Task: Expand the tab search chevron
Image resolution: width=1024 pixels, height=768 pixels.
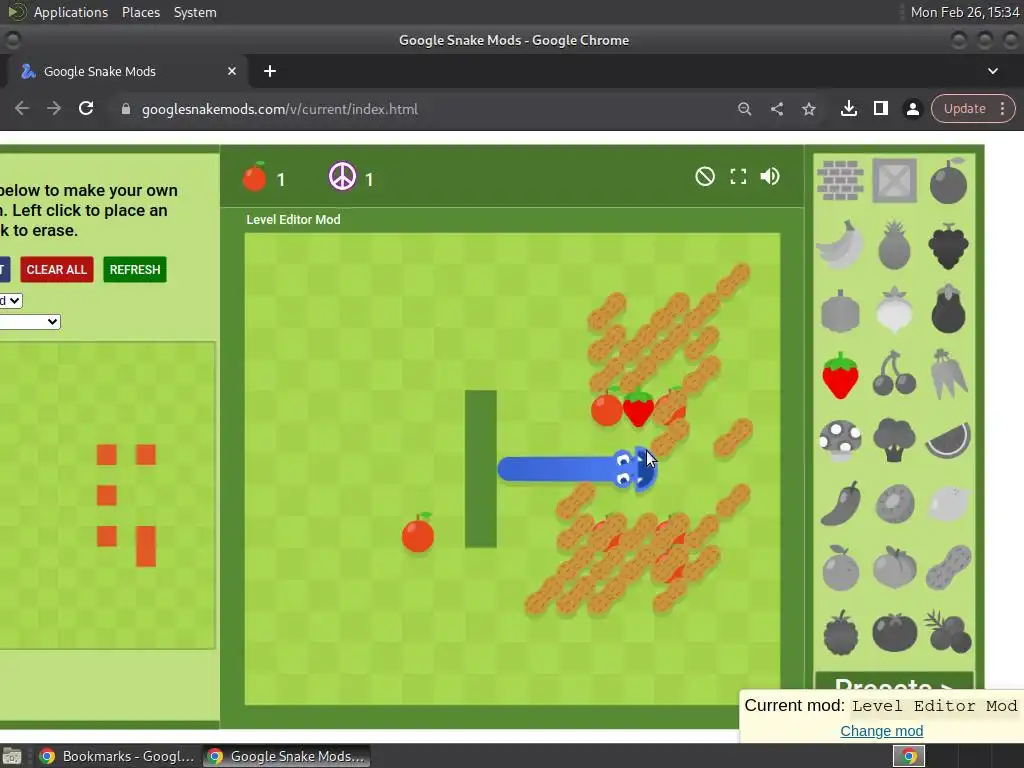Action: [993, 71]
